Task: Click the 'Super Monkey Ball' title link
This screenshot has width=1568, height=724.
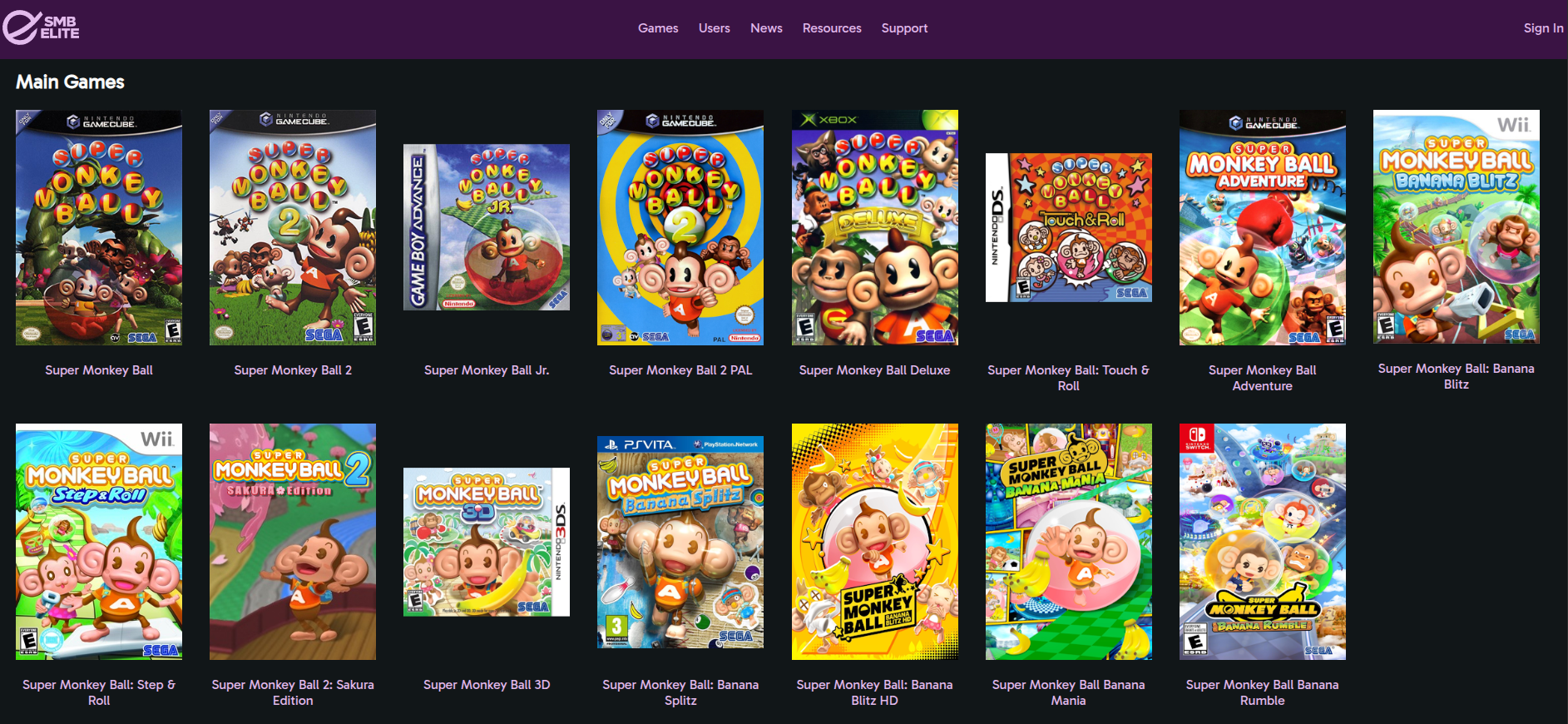Action: coord(99,370)
